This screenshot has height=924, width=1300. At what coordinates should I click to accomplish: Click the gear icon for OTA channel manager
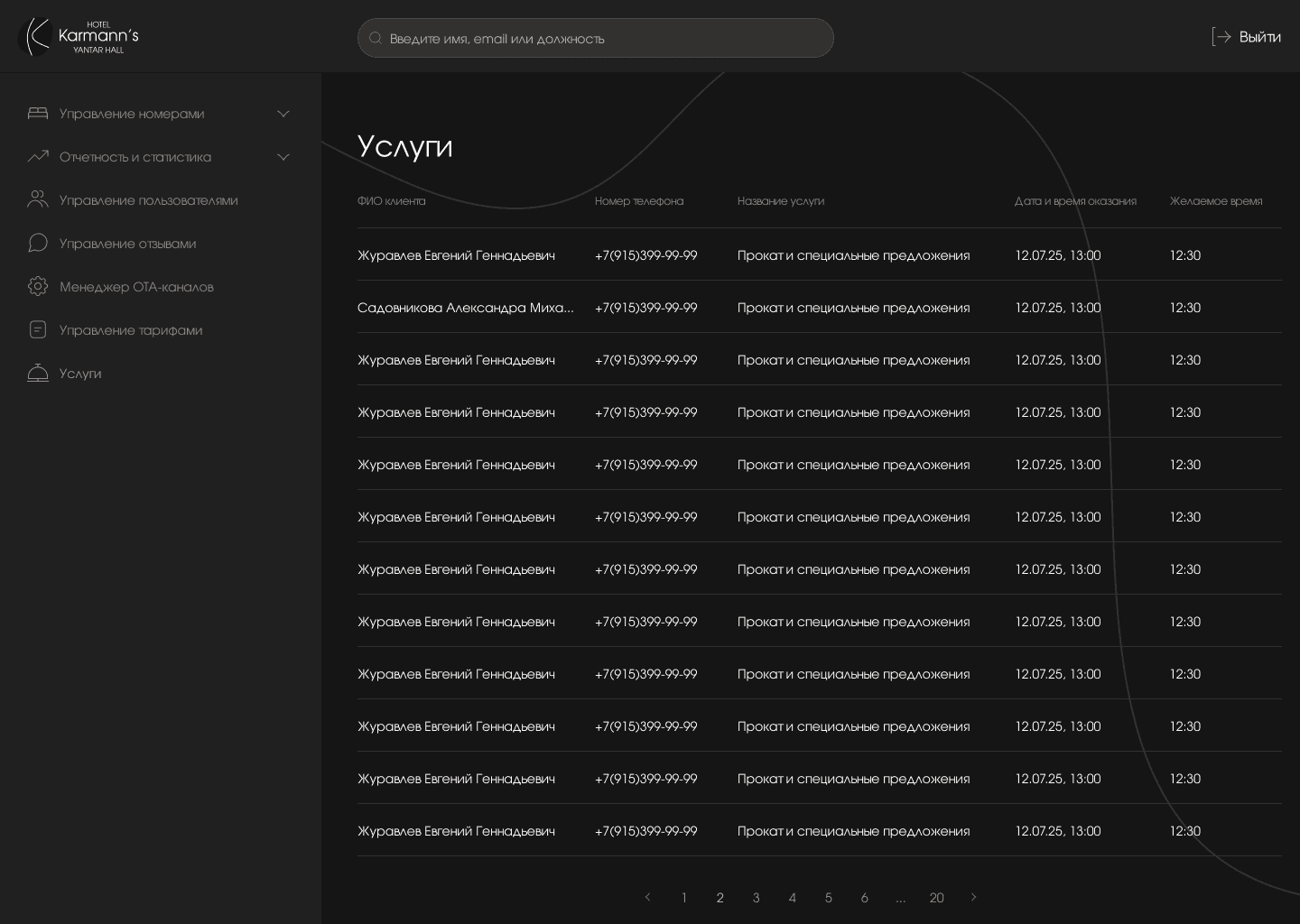coord(38,287)
